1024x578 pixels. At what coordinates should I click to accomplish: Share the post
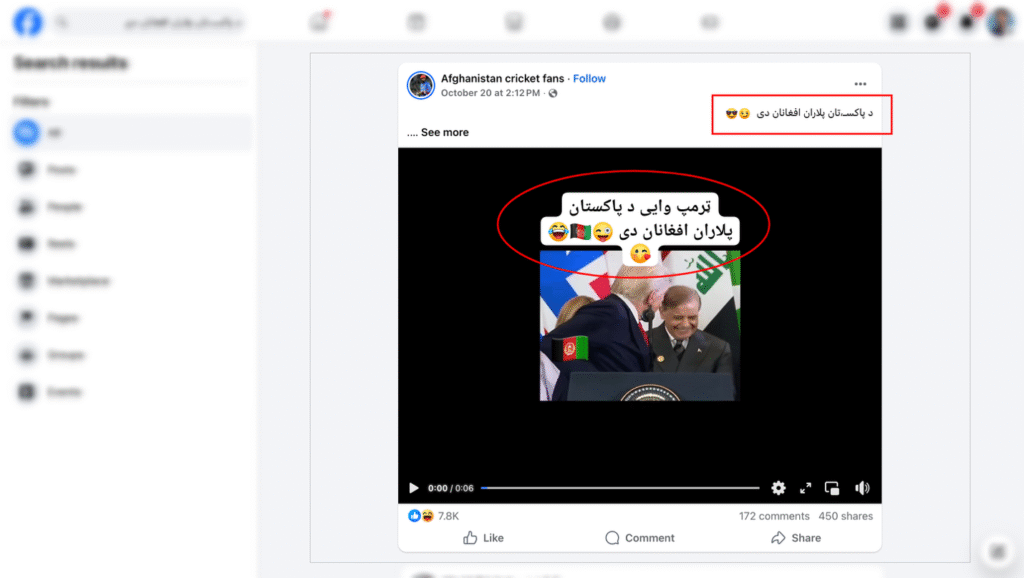pyautogui.click(x=796, y=538)
